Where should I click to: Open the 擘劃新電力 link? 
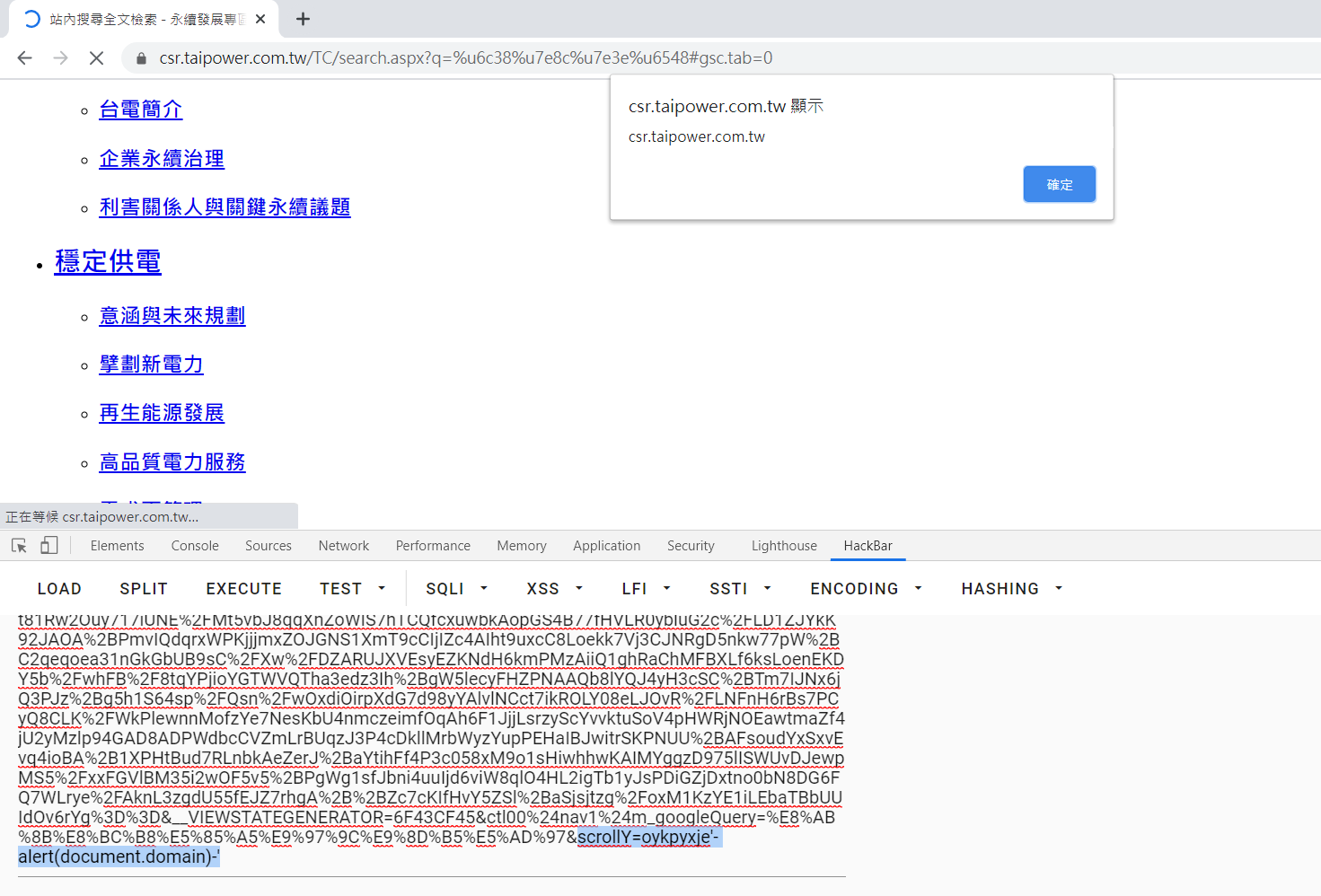tap(152, 365)
